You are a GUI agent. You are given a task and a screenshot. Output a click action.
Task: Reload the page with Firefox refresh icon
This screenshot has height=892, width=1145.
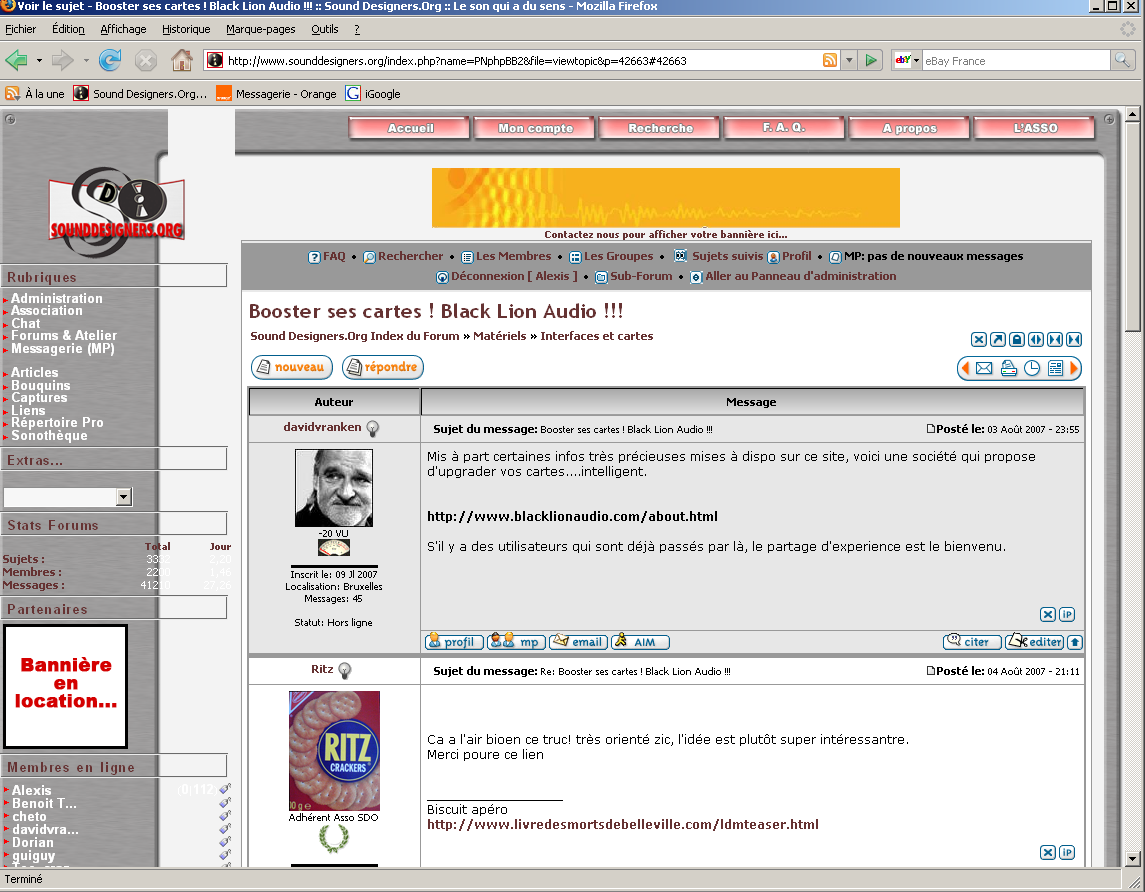pos(110,61)
